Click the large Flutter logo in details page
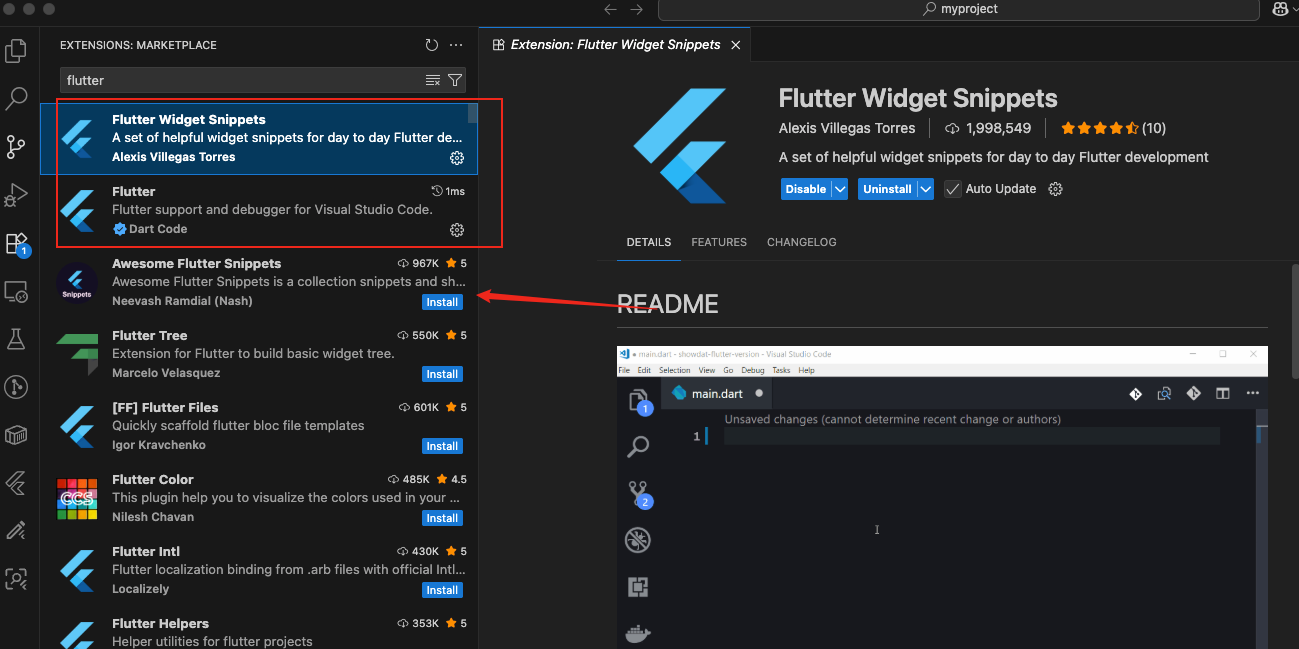The height and width of the screenshot is (649, 1299). pos(680,145)
